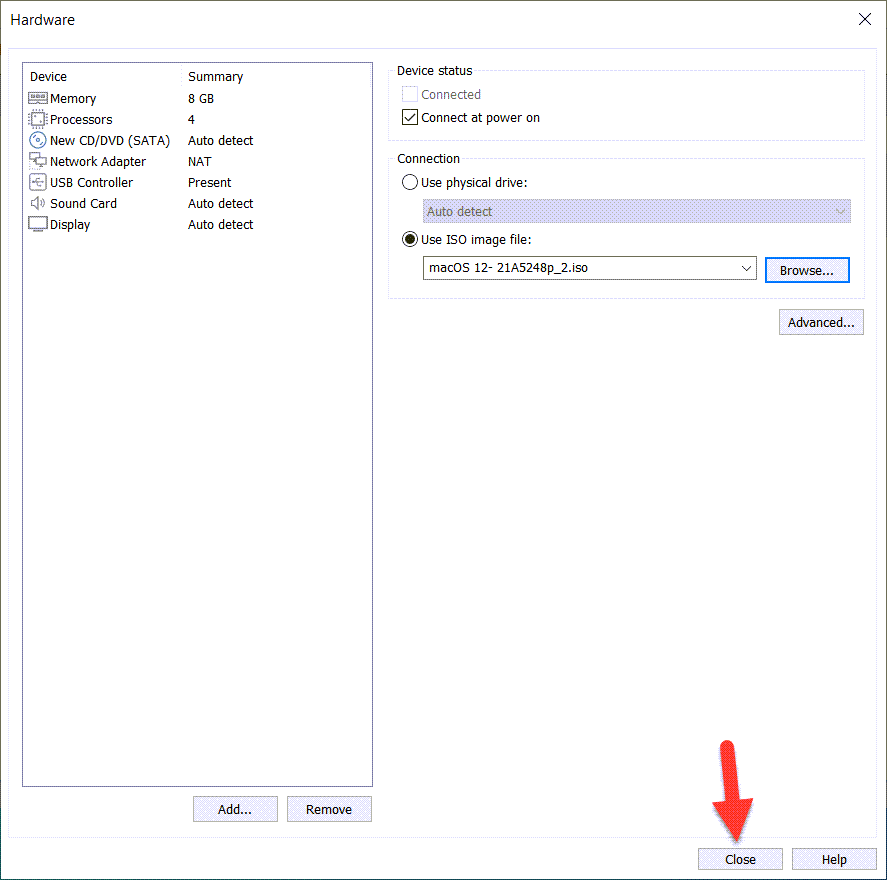Select the Processors chip icon

click(38, 120)
